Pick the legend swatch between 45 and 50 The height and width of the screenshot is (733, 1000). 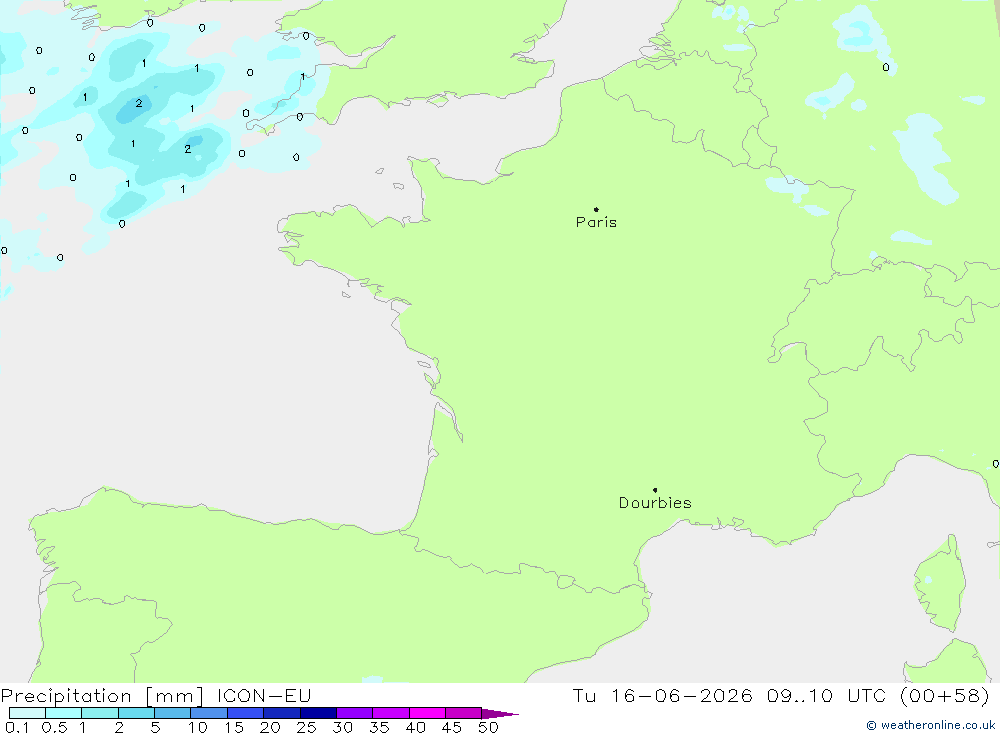click(x=464, y=713)
